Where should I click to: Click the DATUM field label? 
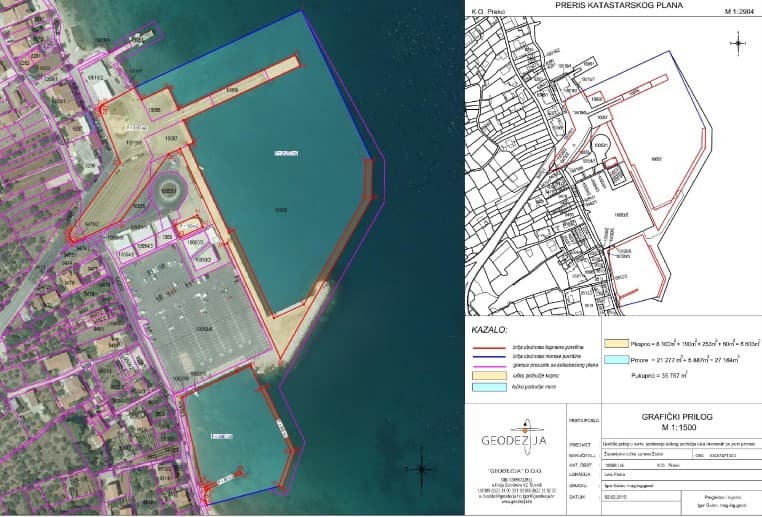pyautogui.click(x=577, y=498)
